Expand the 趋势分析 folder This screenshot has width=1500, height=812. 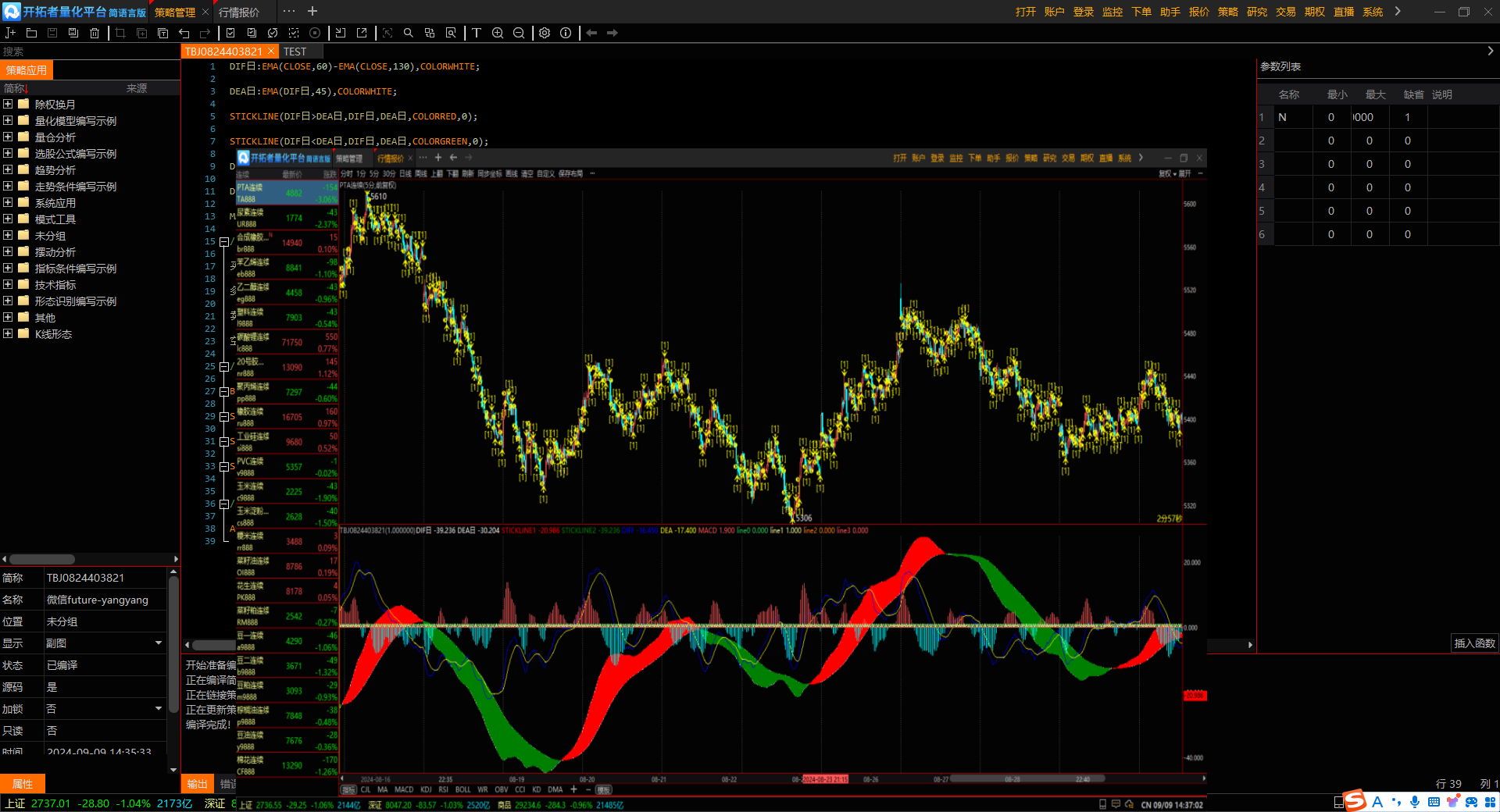click(x=8, y=169)
